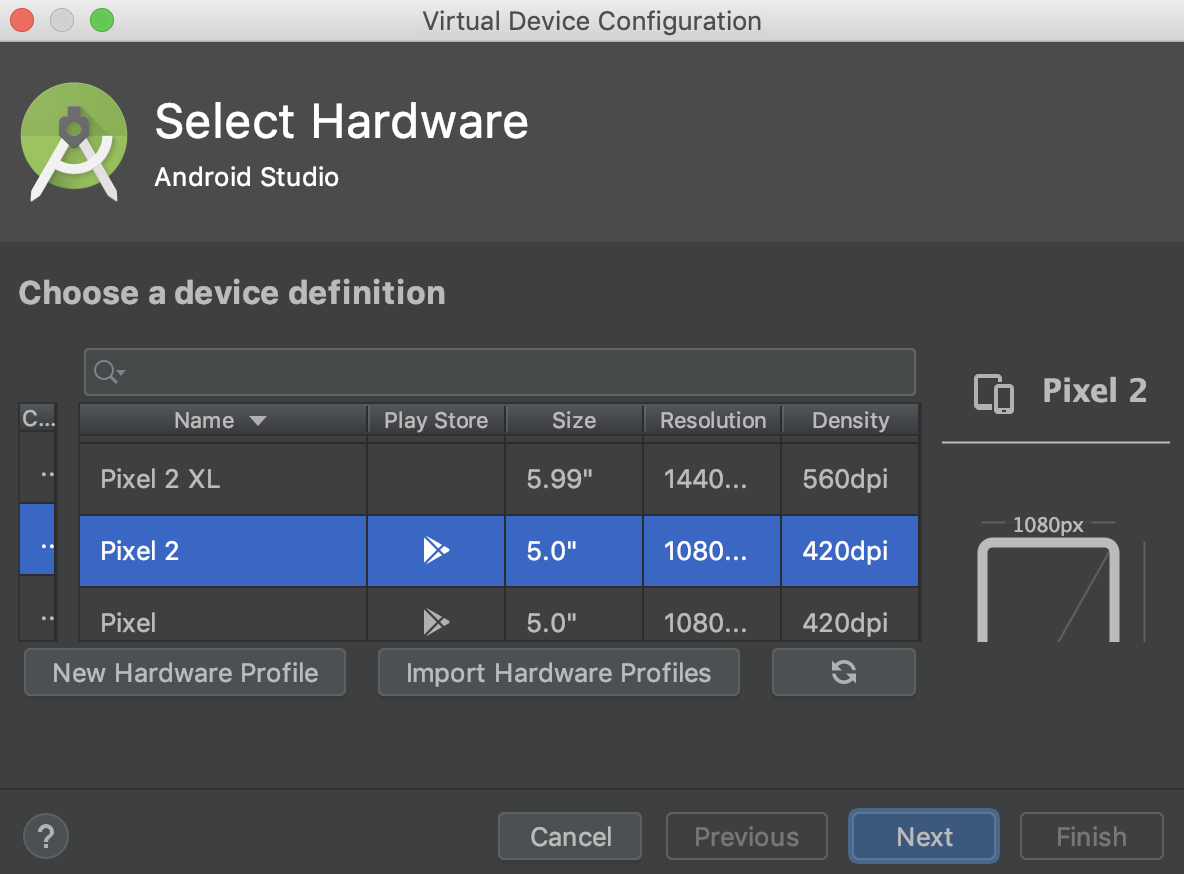The height and width of the screenshot is (874, 1184).
Task: Click the Size column header
Action: 574,420
